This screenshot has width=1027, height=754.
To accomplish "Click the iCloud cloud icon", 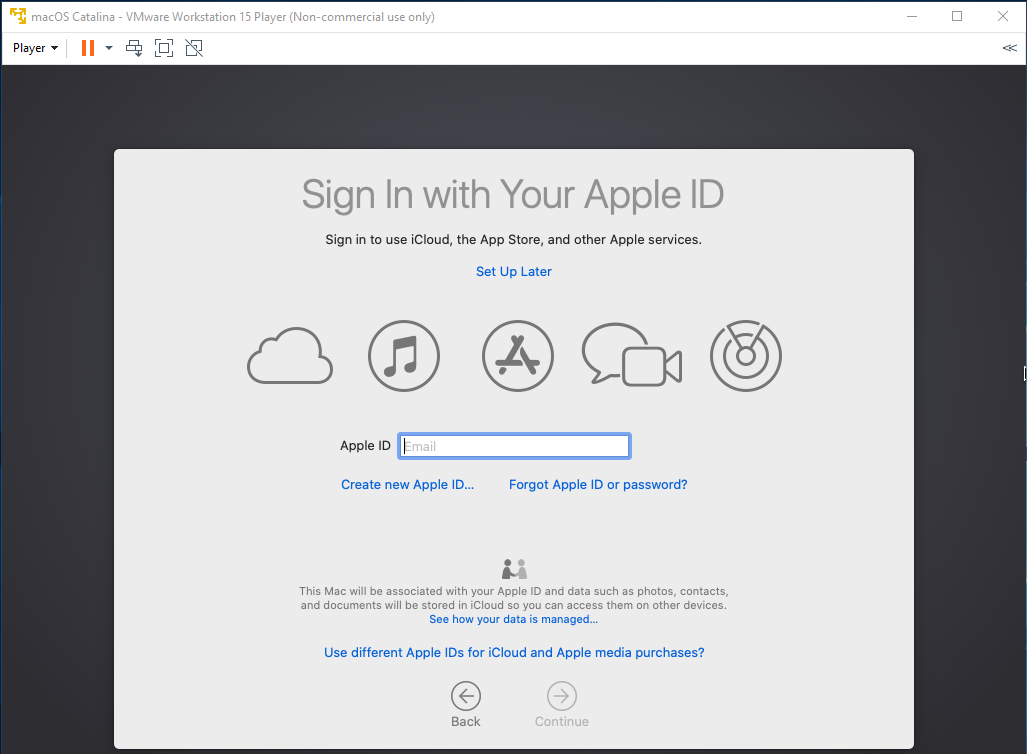I will coord(289,356).
